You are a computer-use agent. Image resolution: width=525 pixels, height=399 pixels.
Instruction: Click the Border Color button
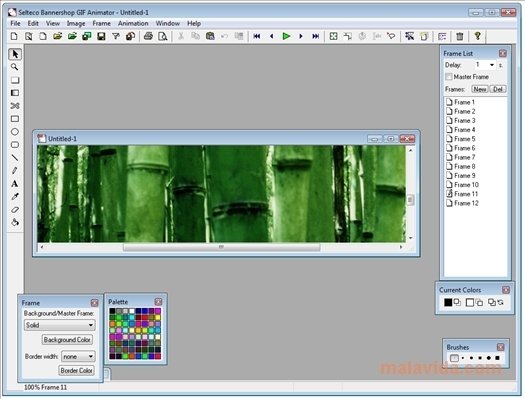click(x=76, y=371)
